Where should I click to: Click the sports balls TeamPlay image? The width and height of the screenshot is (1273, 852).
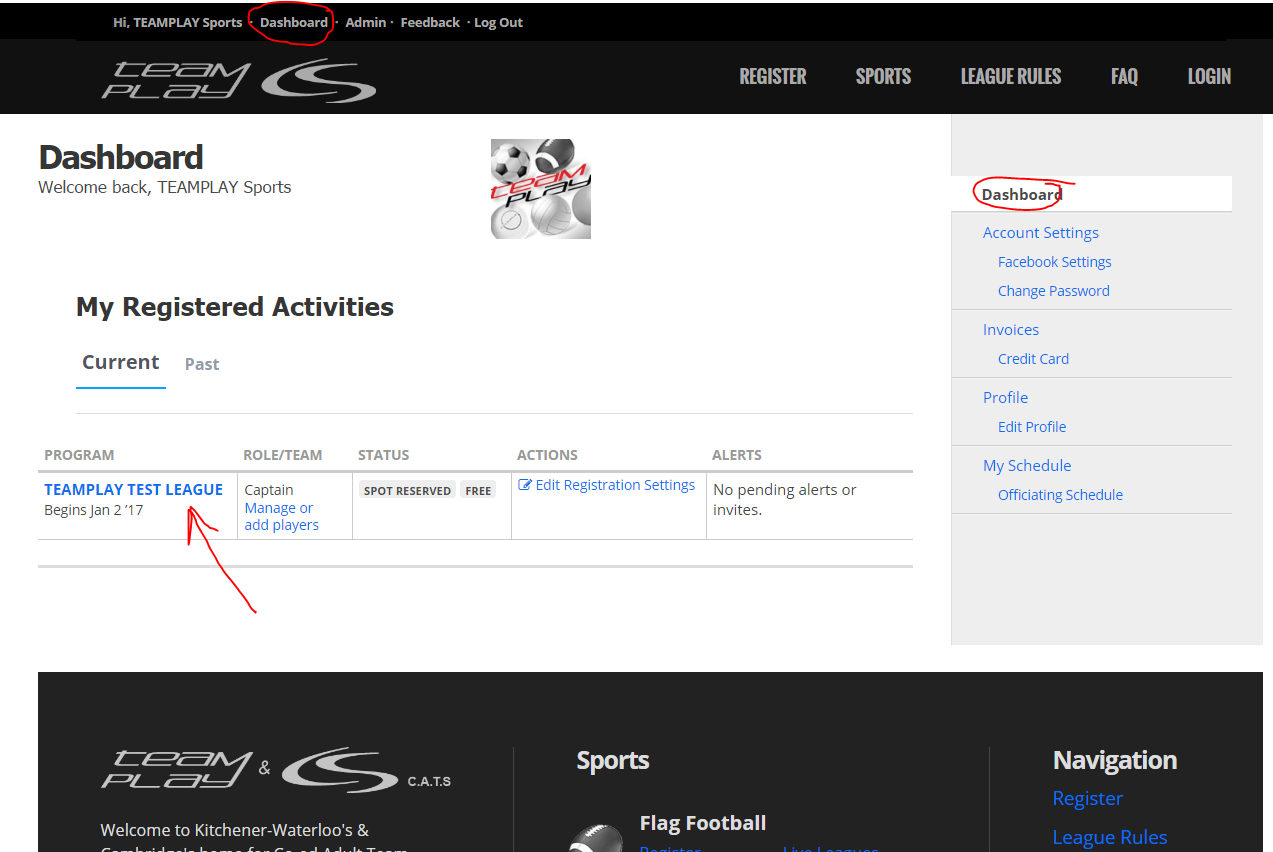541,188
